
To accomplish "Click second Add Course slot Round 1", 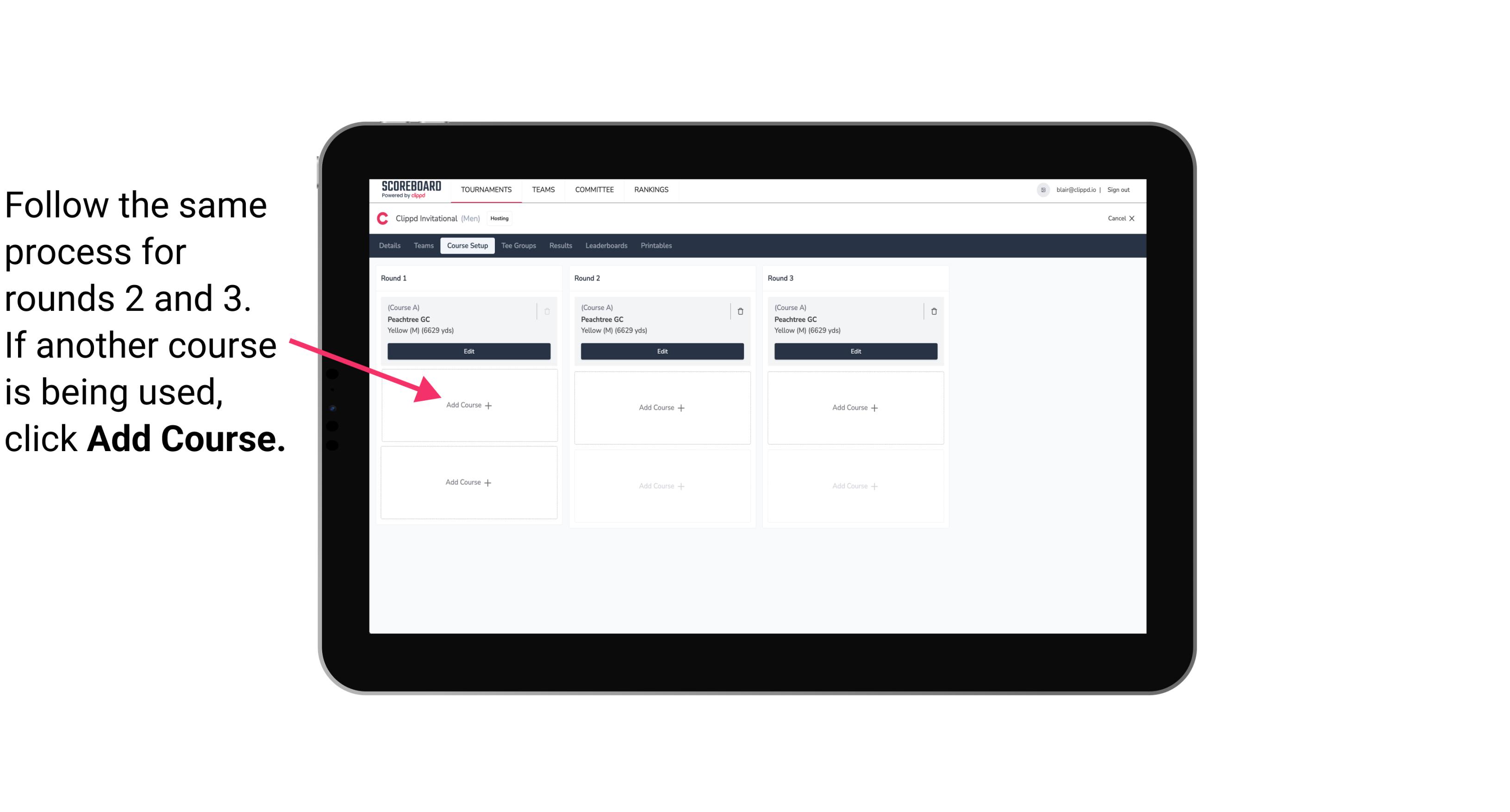I will coord(467,481).
